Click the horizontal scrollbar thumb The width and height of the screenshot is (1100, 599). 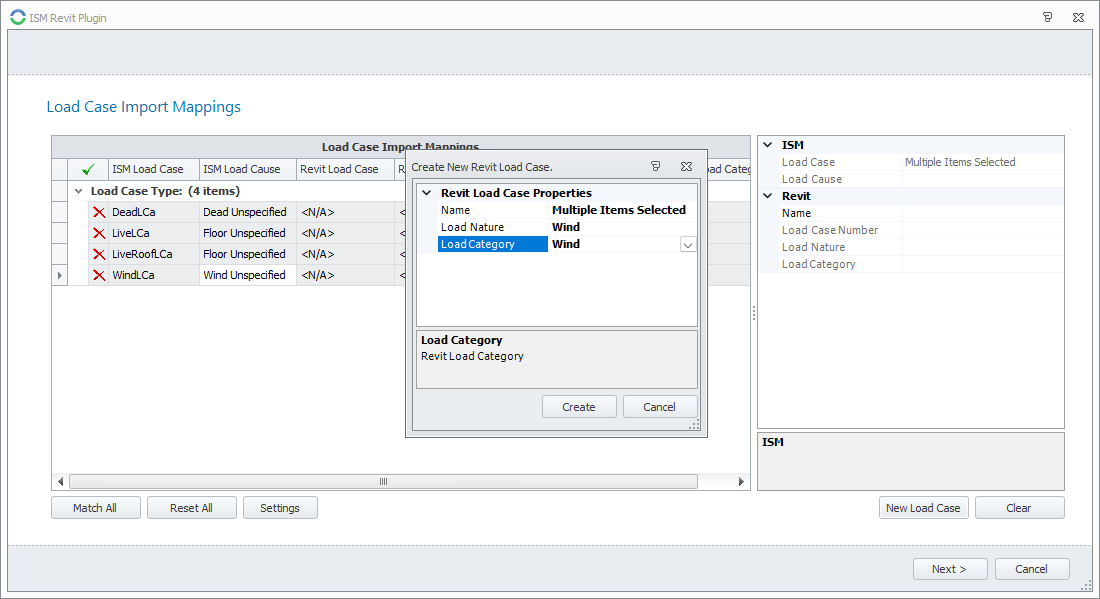click(383, 481)
